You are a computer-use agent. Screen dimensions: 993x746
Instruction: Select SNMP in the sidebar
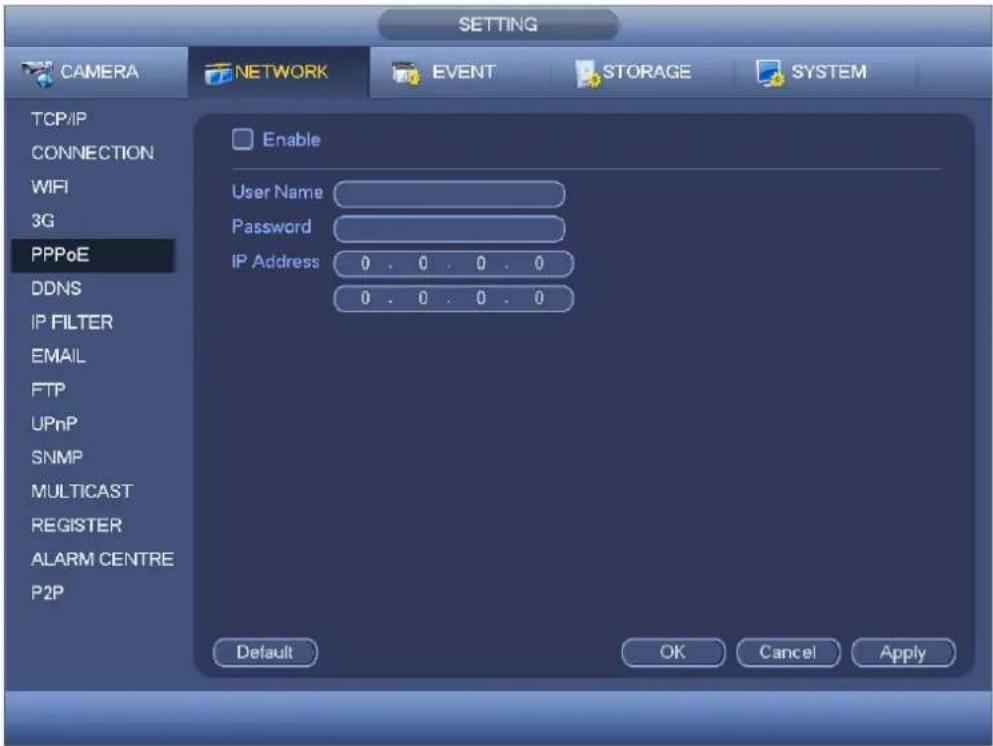57,457
